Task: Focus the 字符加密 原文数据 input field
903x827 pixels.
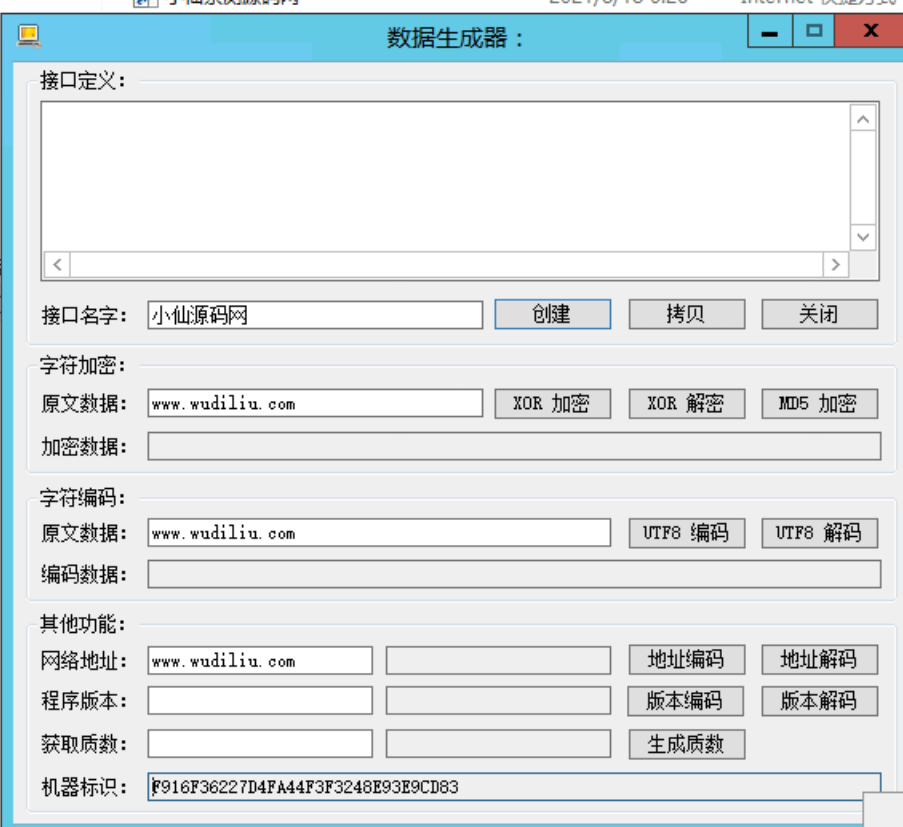Action: coord(315,404)
